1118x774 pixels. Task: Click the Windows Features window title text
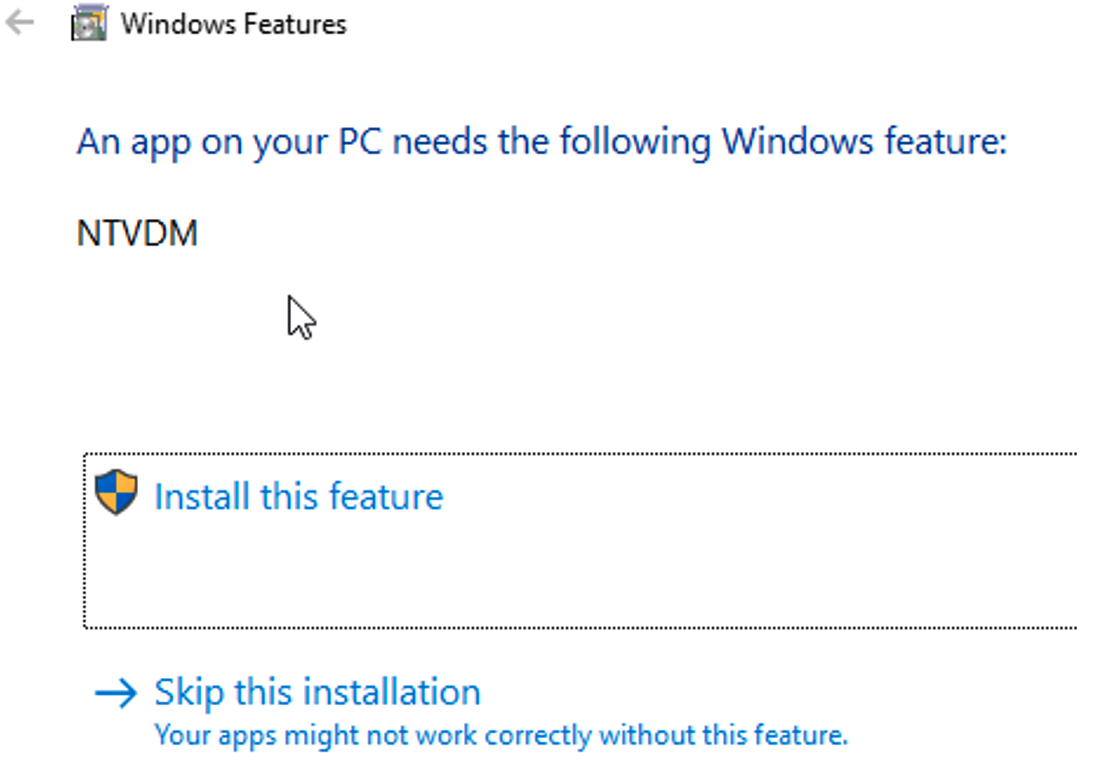point(234,24)
